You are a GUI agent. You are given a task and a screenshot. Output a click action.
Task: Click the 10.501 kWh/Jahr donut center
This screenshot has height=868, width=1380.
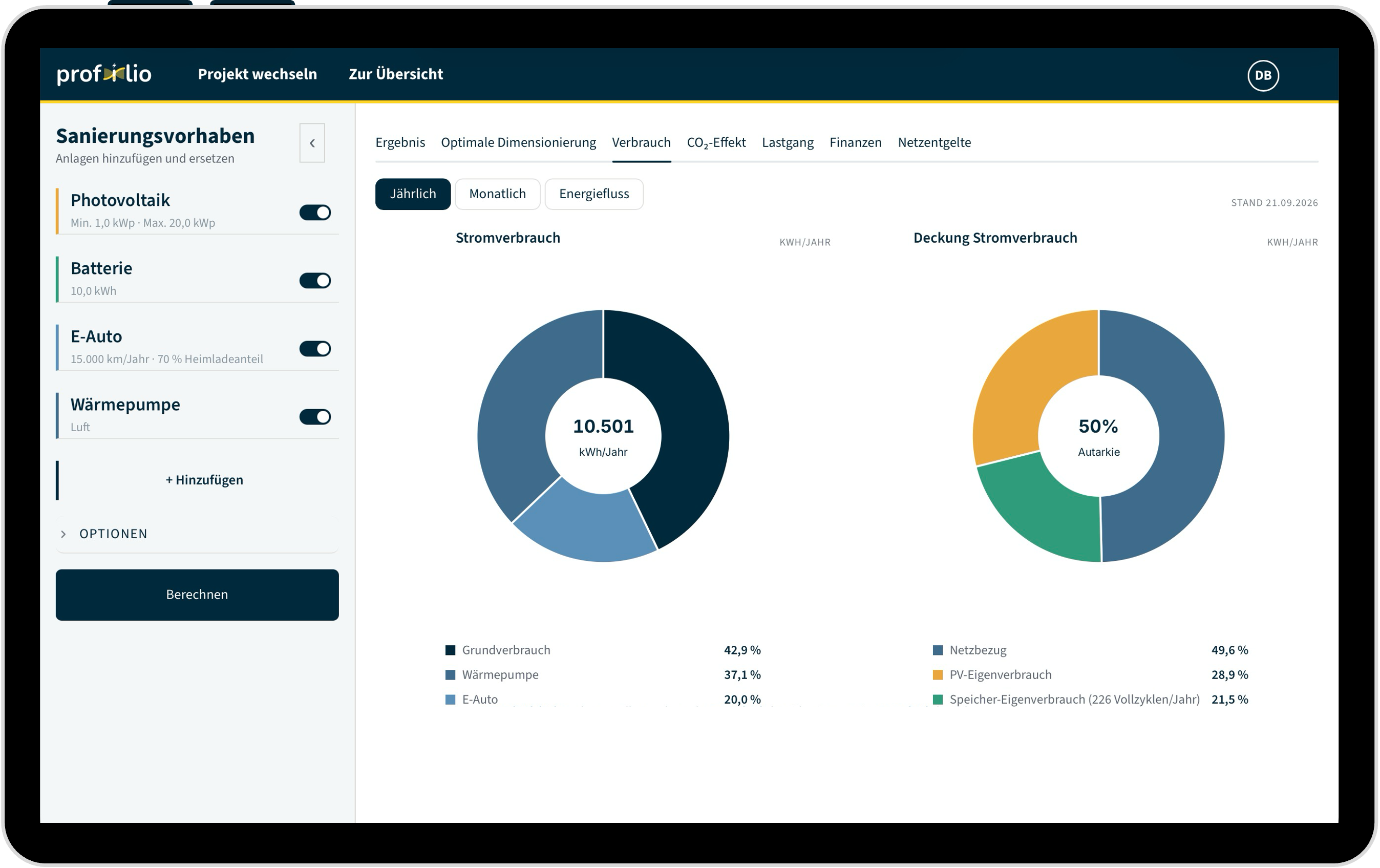(604, 436)
